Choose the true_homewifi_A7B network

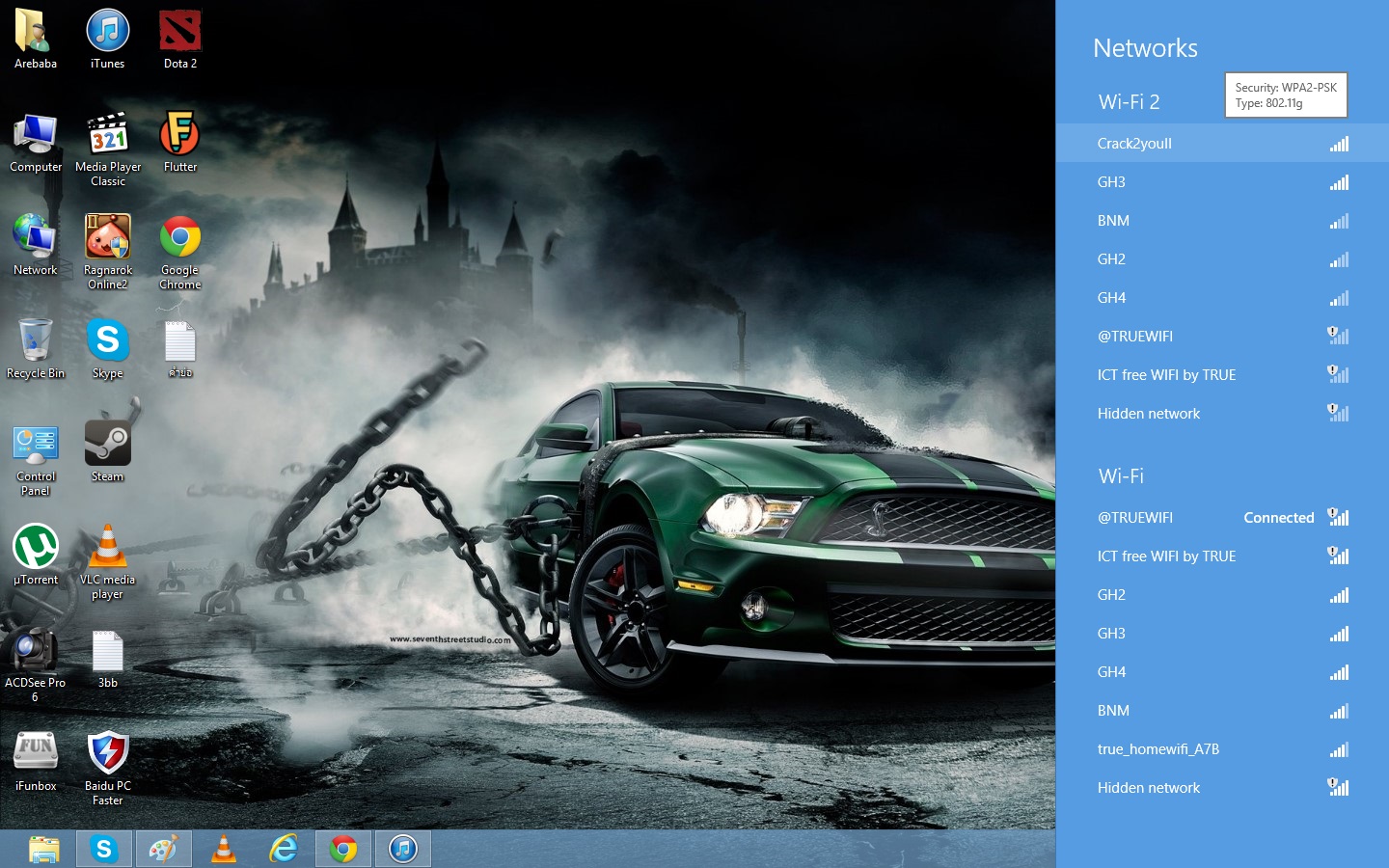tap(1157, 749)
